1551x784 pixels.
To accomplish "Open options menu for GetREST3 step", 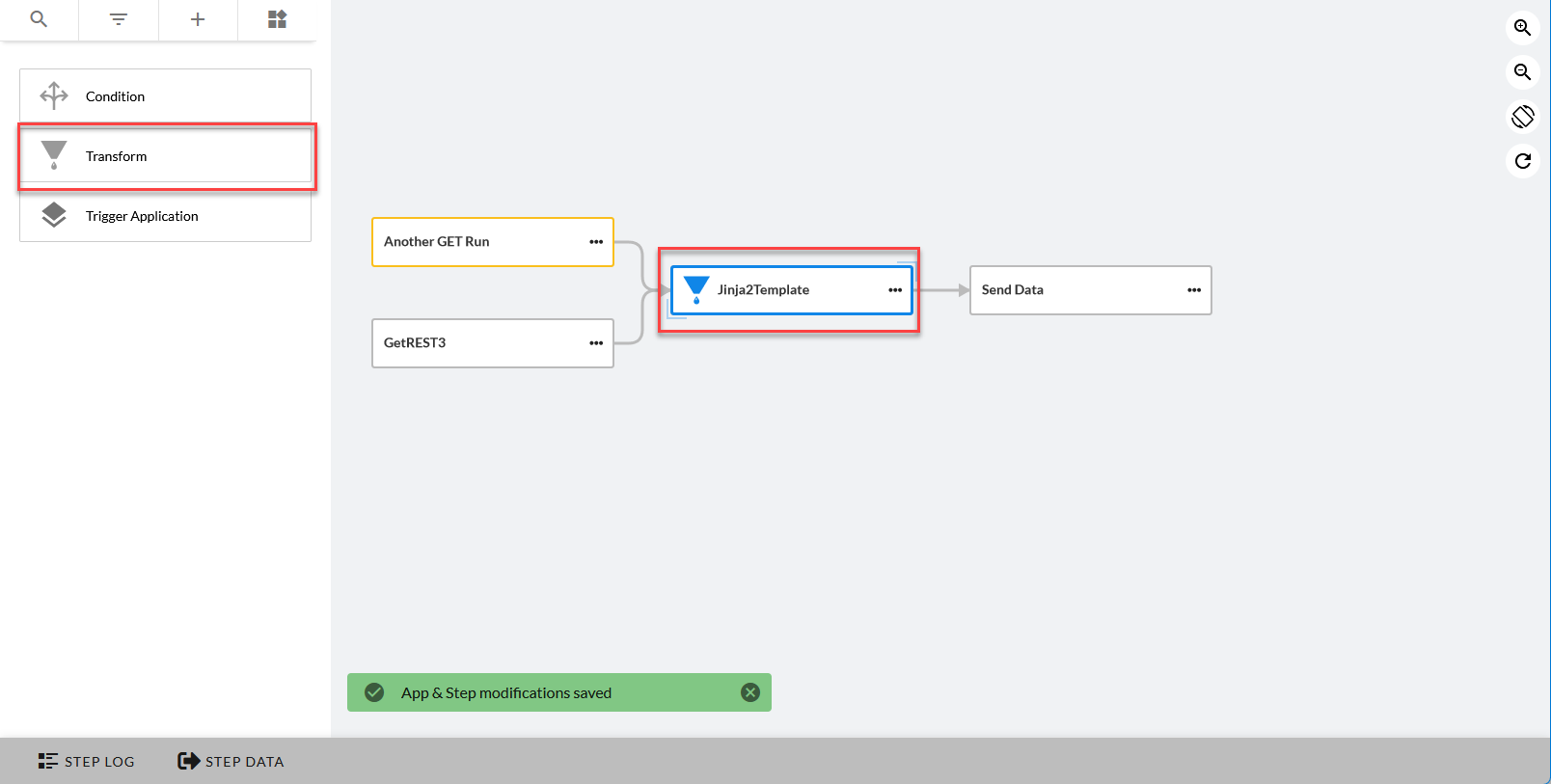I will (x=596, y=343).
